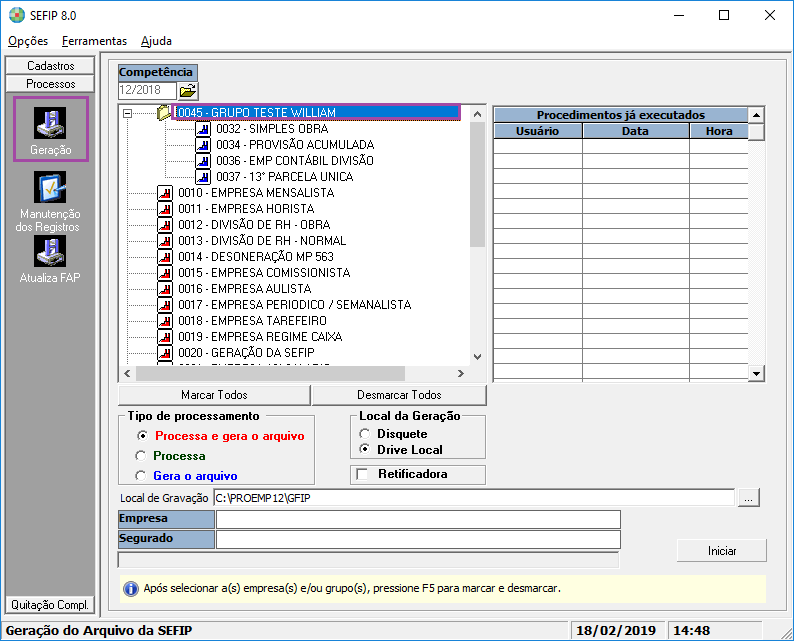Image resolution: width=794 pixels, height=641 pixels.
Task: Click folder icon of group 0045
Action: coord(164,112)
